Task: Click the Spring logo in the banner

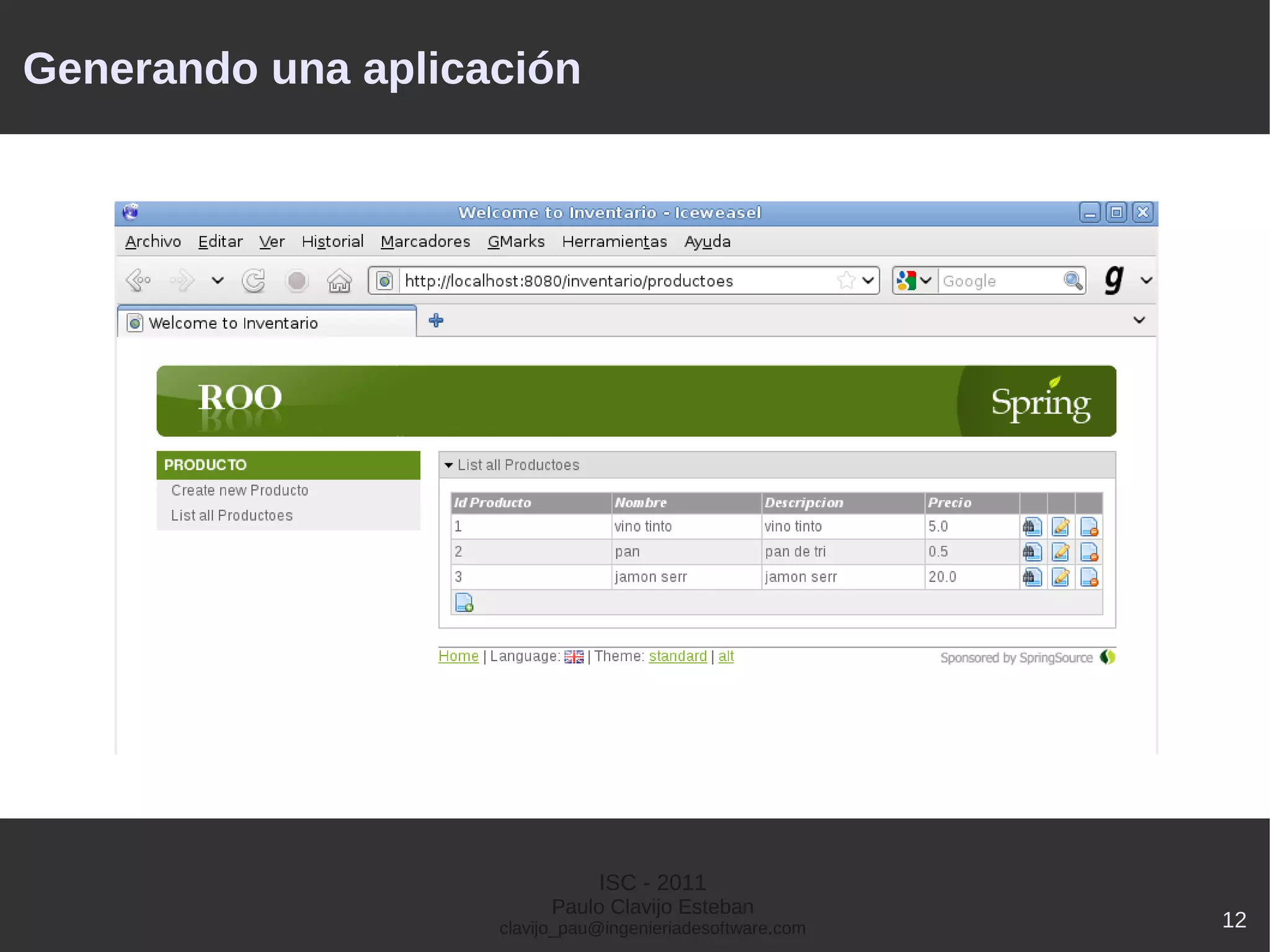Action: (1041, 400)
